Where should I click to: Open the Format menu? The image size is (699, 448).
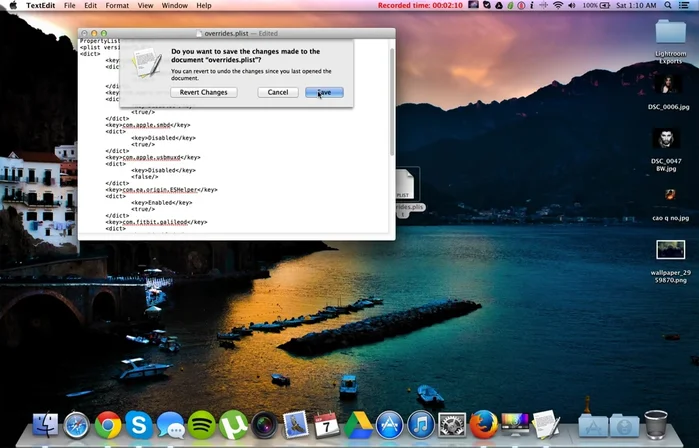117,5
